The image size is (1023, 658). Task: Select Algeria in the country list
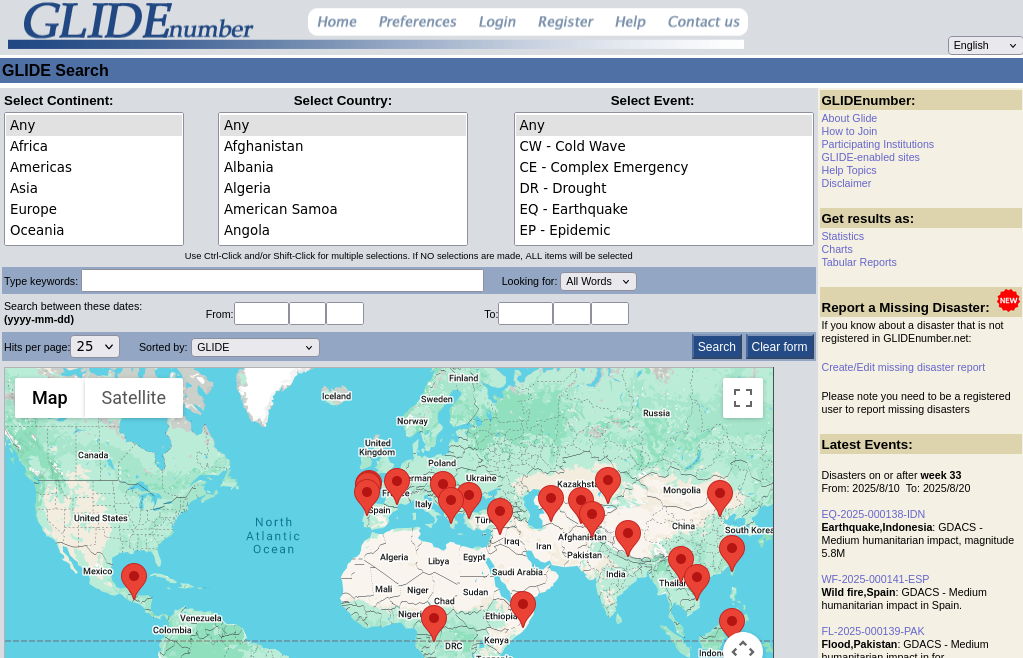coord(343,188)
